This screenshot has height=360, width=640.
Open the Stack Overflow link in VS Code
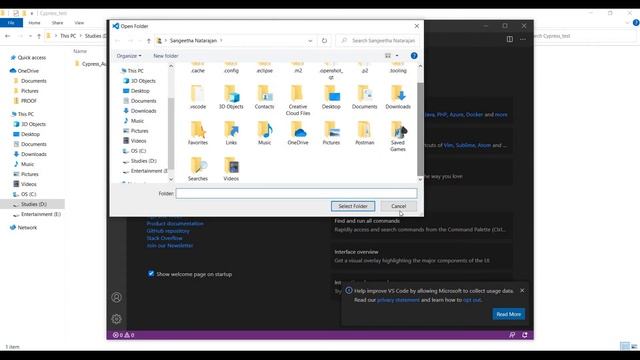164,238
